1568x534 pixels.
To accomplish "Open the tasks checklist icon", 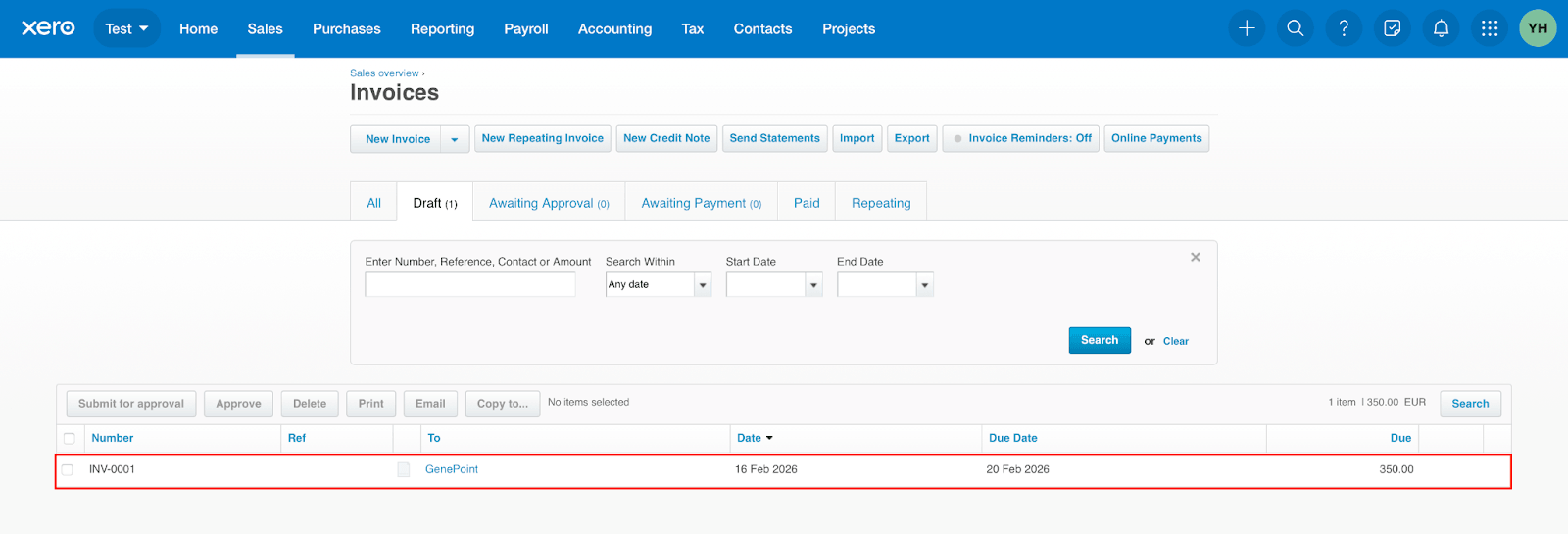I will tap(1393, 28).
